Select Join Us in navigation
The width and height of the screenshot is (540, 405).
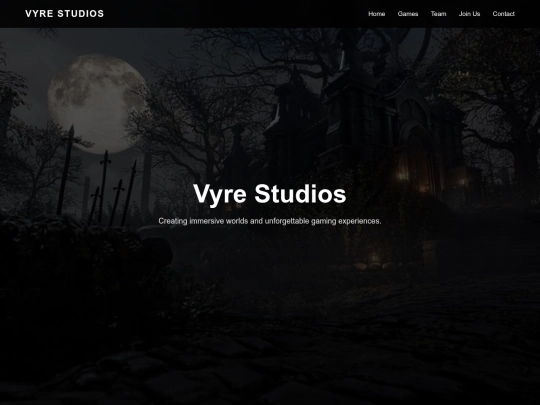coord(469,14)
